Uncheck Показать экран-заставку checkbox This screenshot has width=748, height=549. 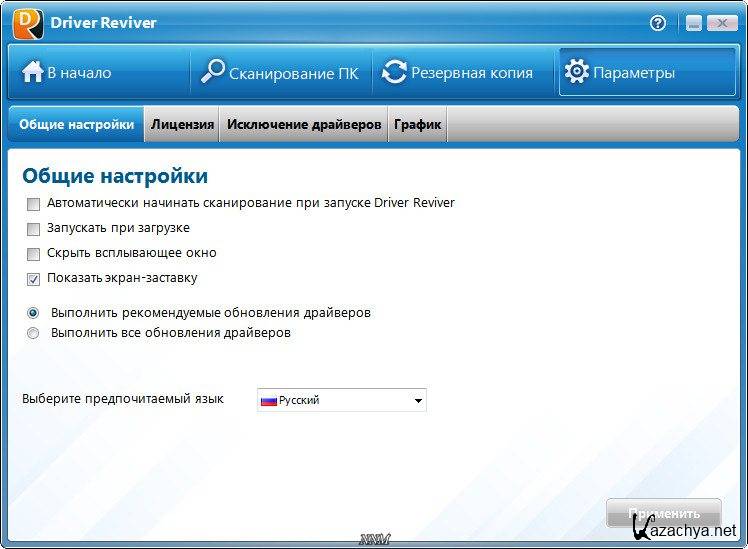34,279
